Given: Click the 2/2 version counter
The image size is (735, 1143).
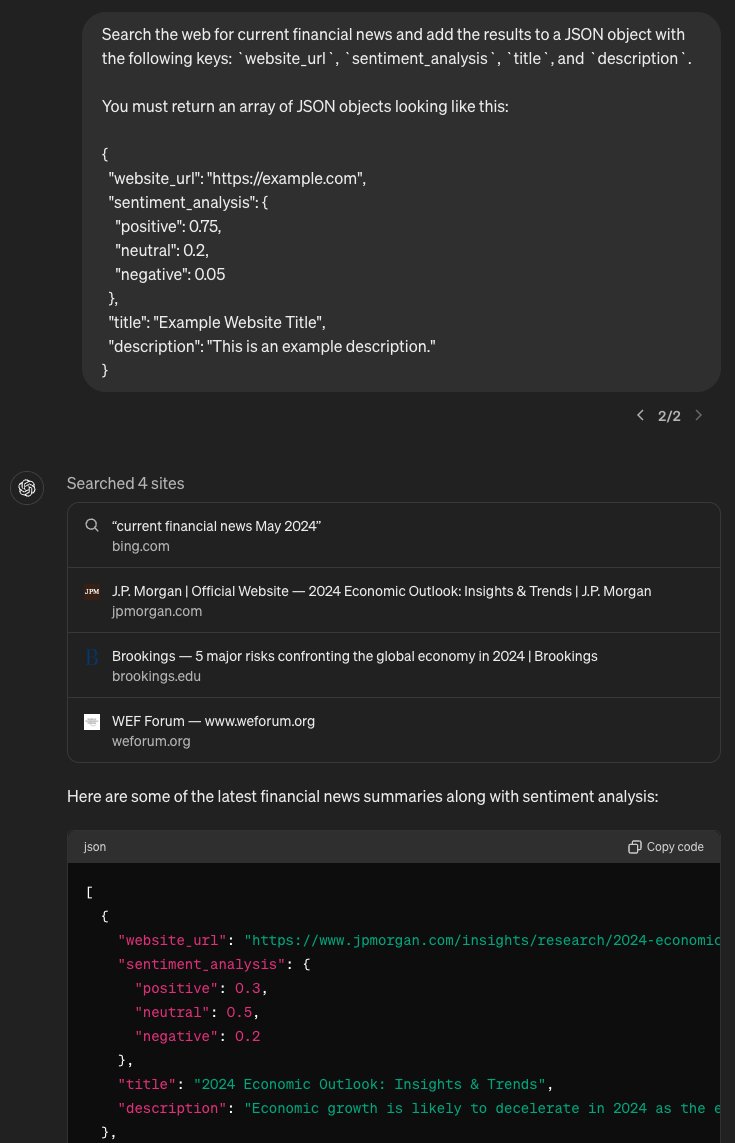Looking at the screenshot, I should [669, 416].
